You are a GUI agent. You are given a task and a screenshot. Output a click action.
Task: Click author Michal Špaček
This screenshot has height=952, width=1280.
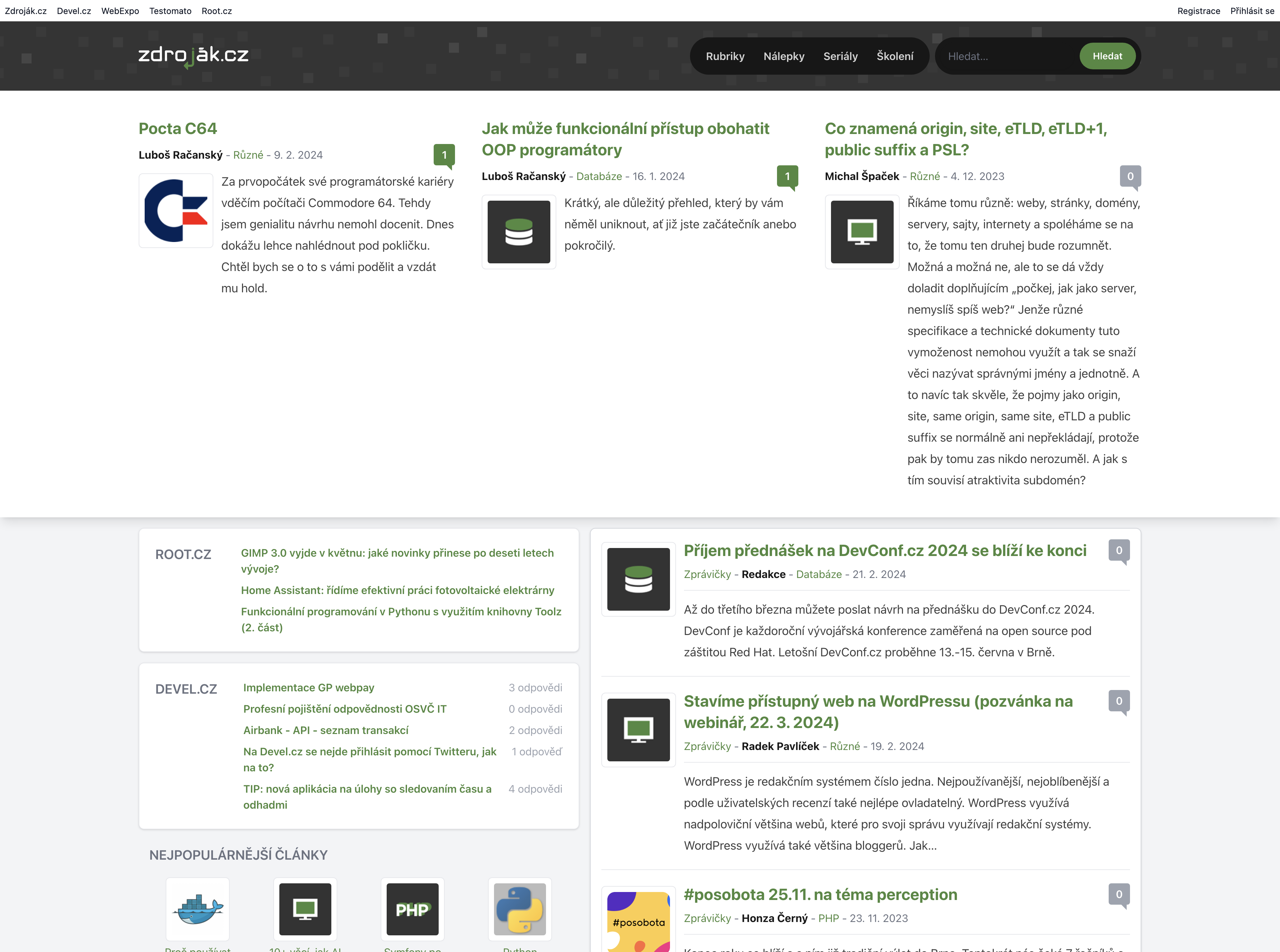click(x=862, y=176)
